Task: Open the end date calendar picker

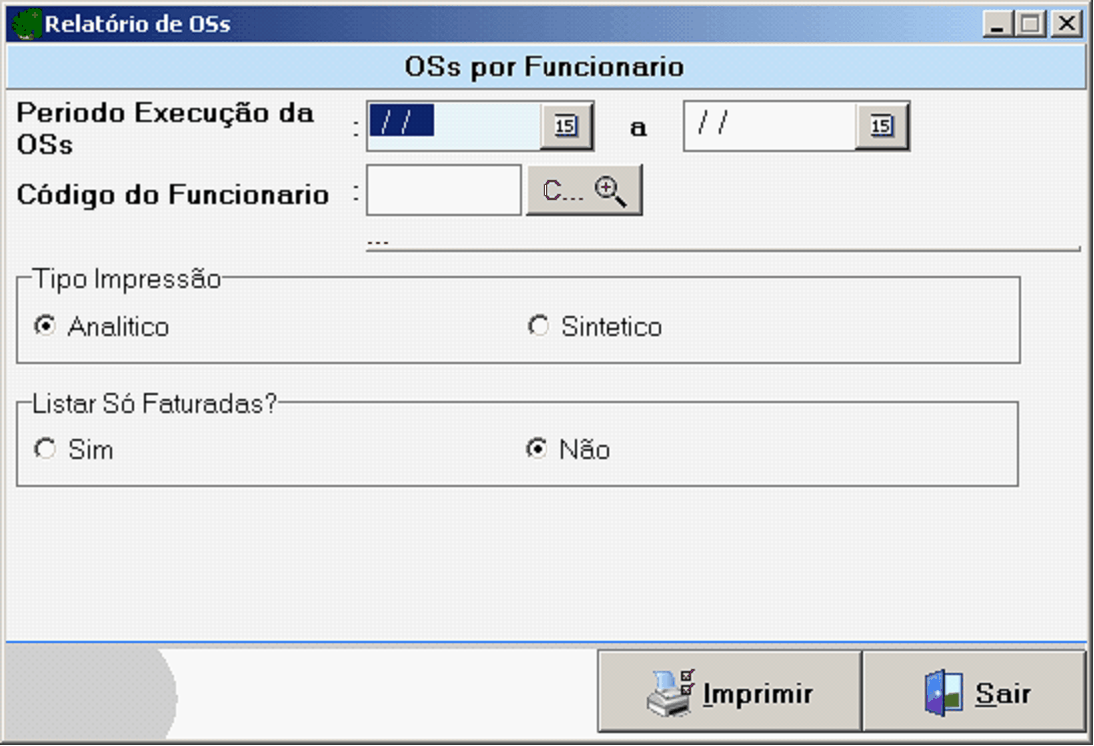Action: click(881, 127)
